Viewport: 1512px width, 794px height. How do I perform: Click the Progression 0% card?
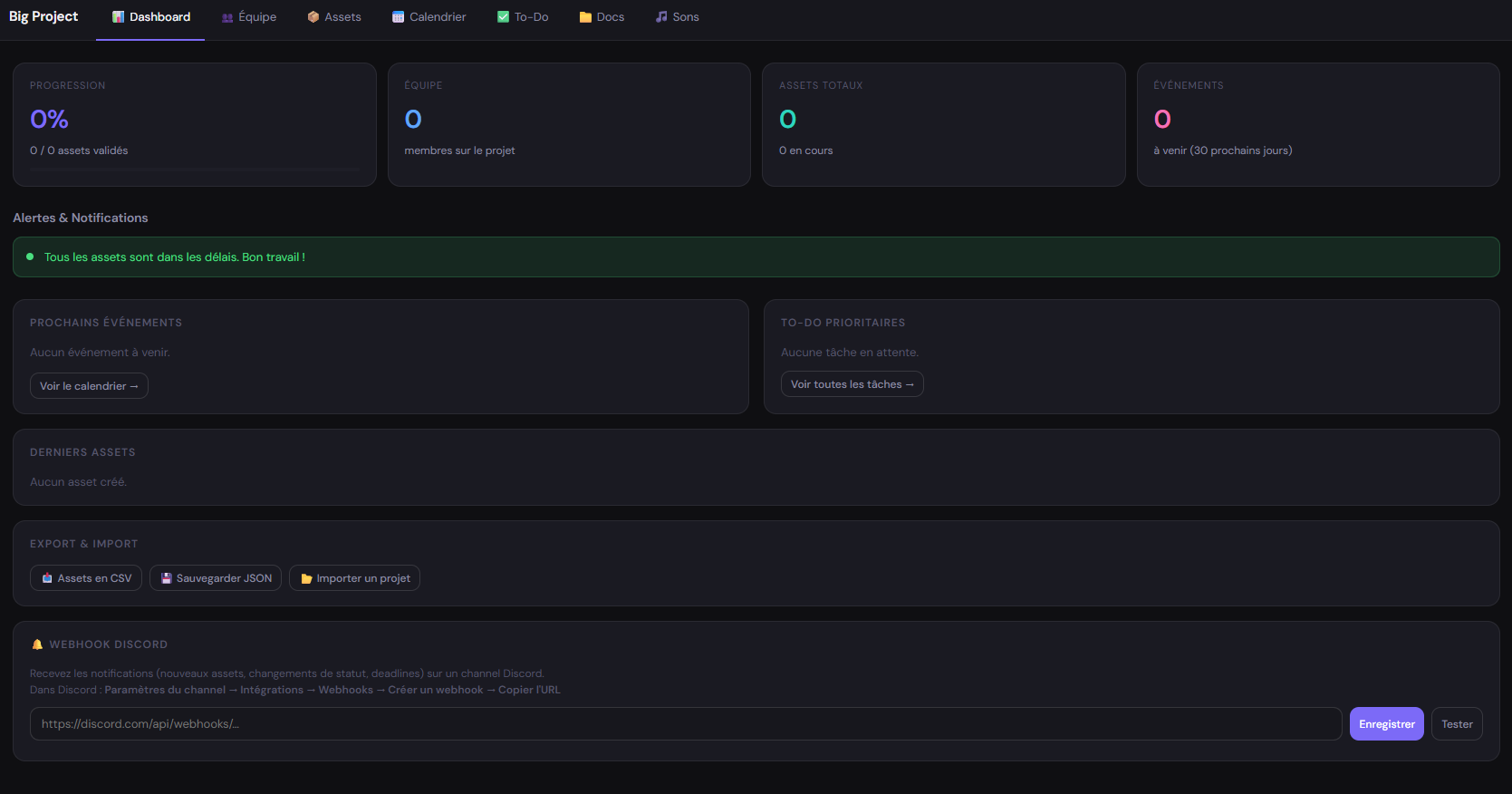click(x=195, y=125)
